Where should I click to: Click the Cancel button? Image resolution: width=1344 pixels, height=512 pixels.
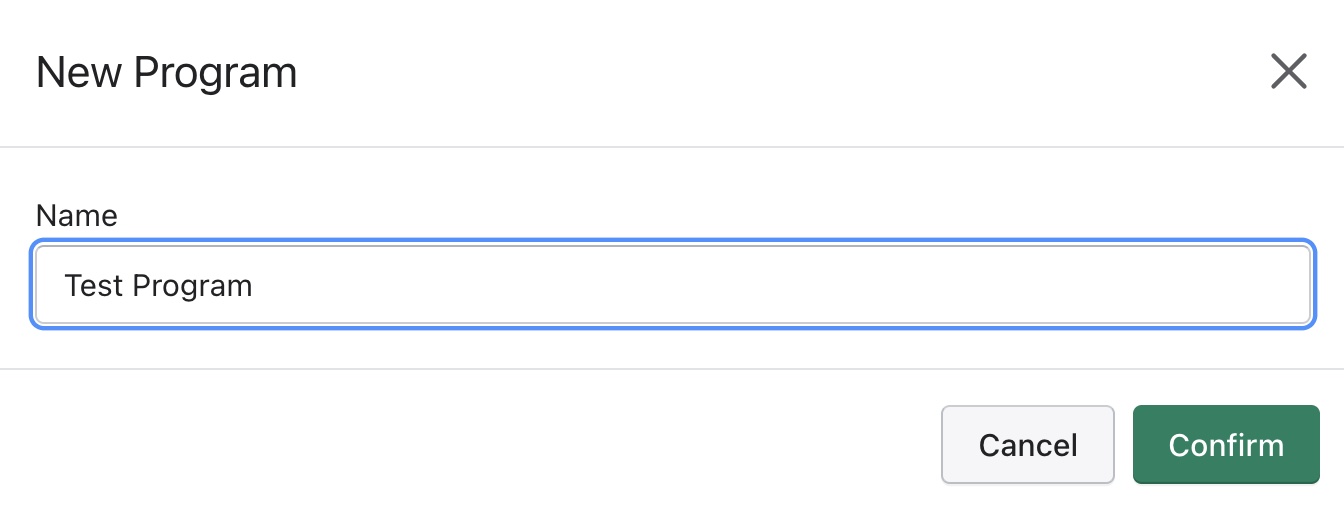click(x=1027, y=444)
